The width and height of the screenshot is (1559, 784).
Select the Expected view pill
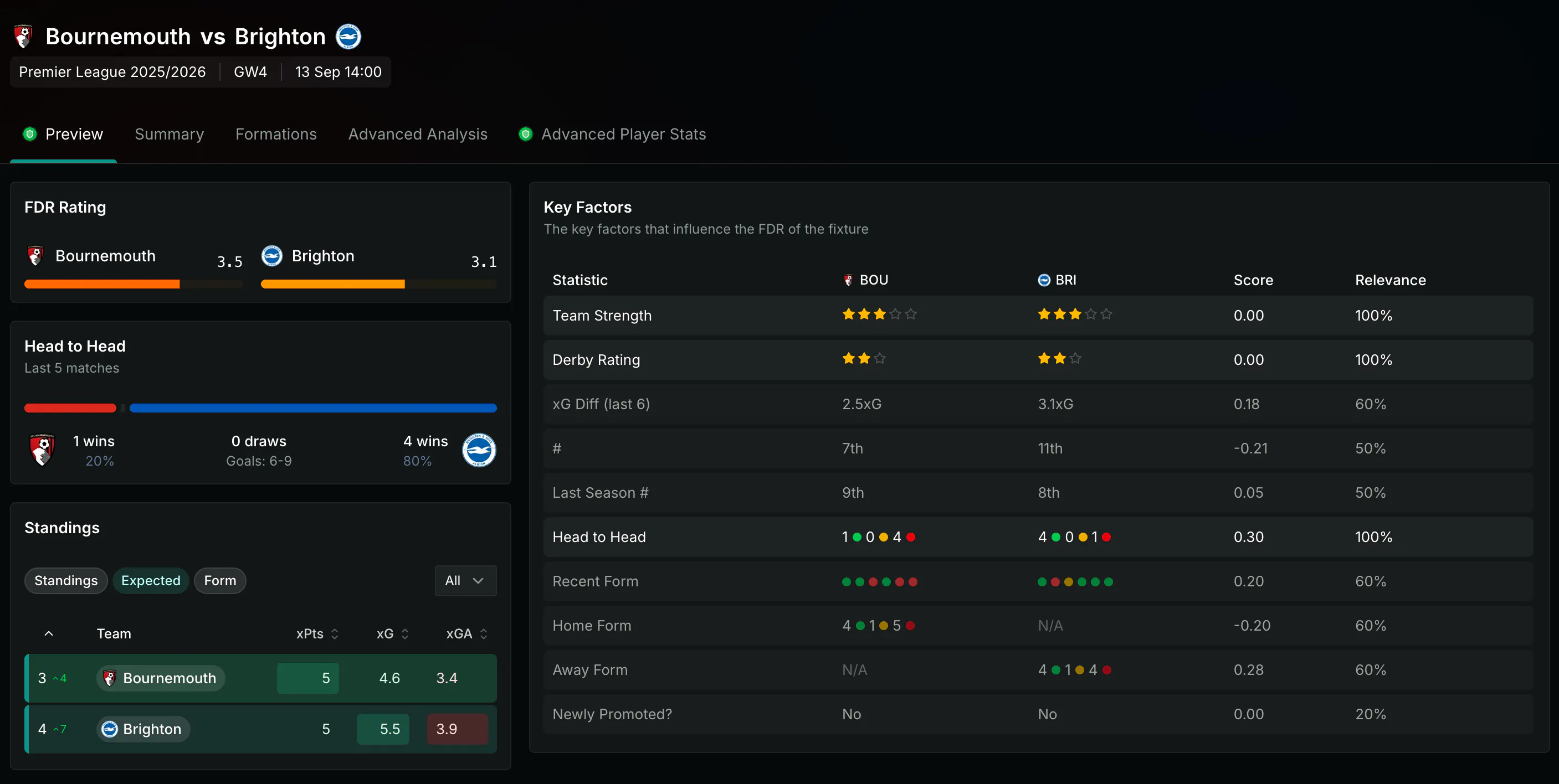point(151,581)
